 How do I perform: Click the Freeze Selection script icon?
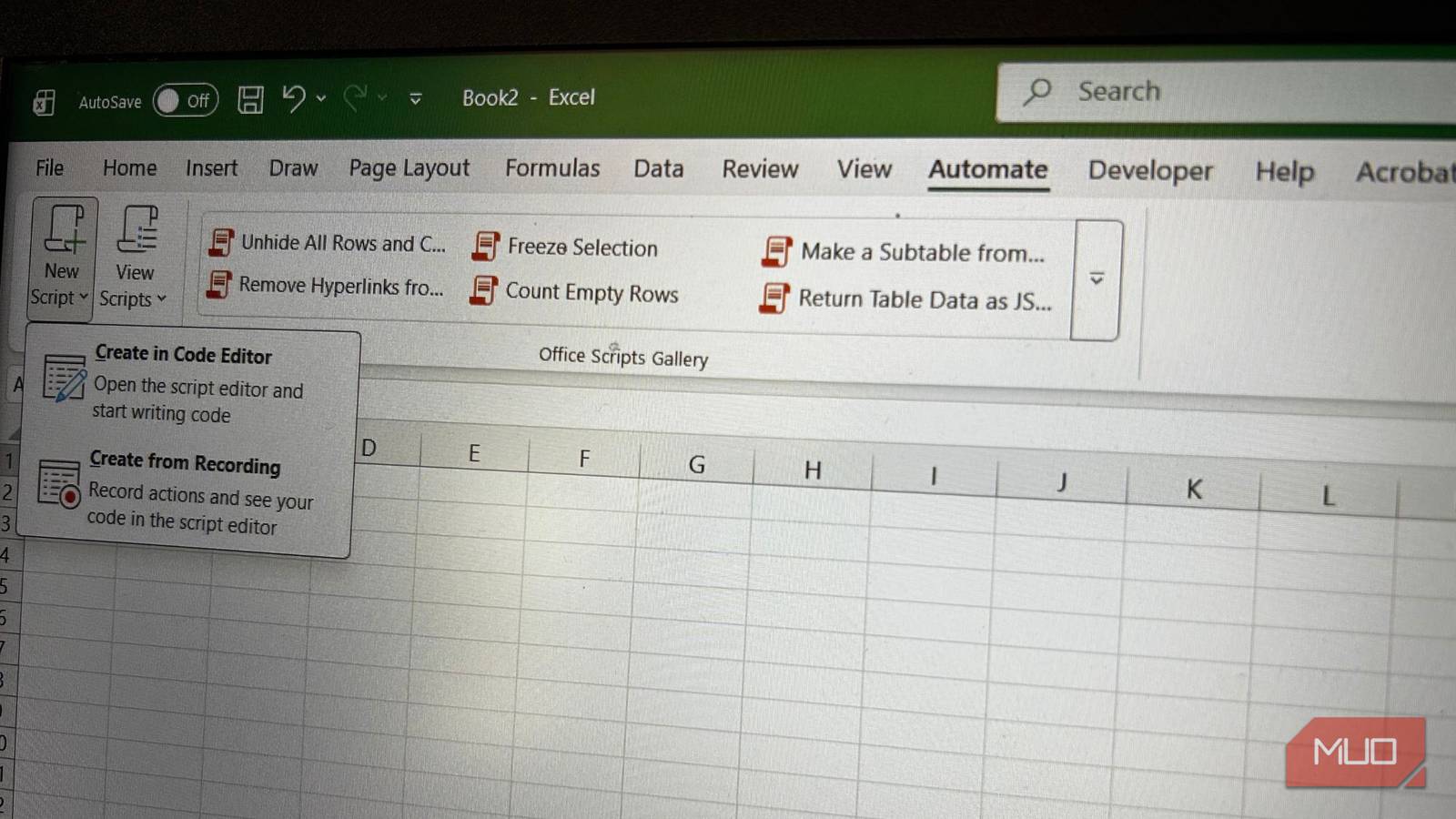point(486,247)
